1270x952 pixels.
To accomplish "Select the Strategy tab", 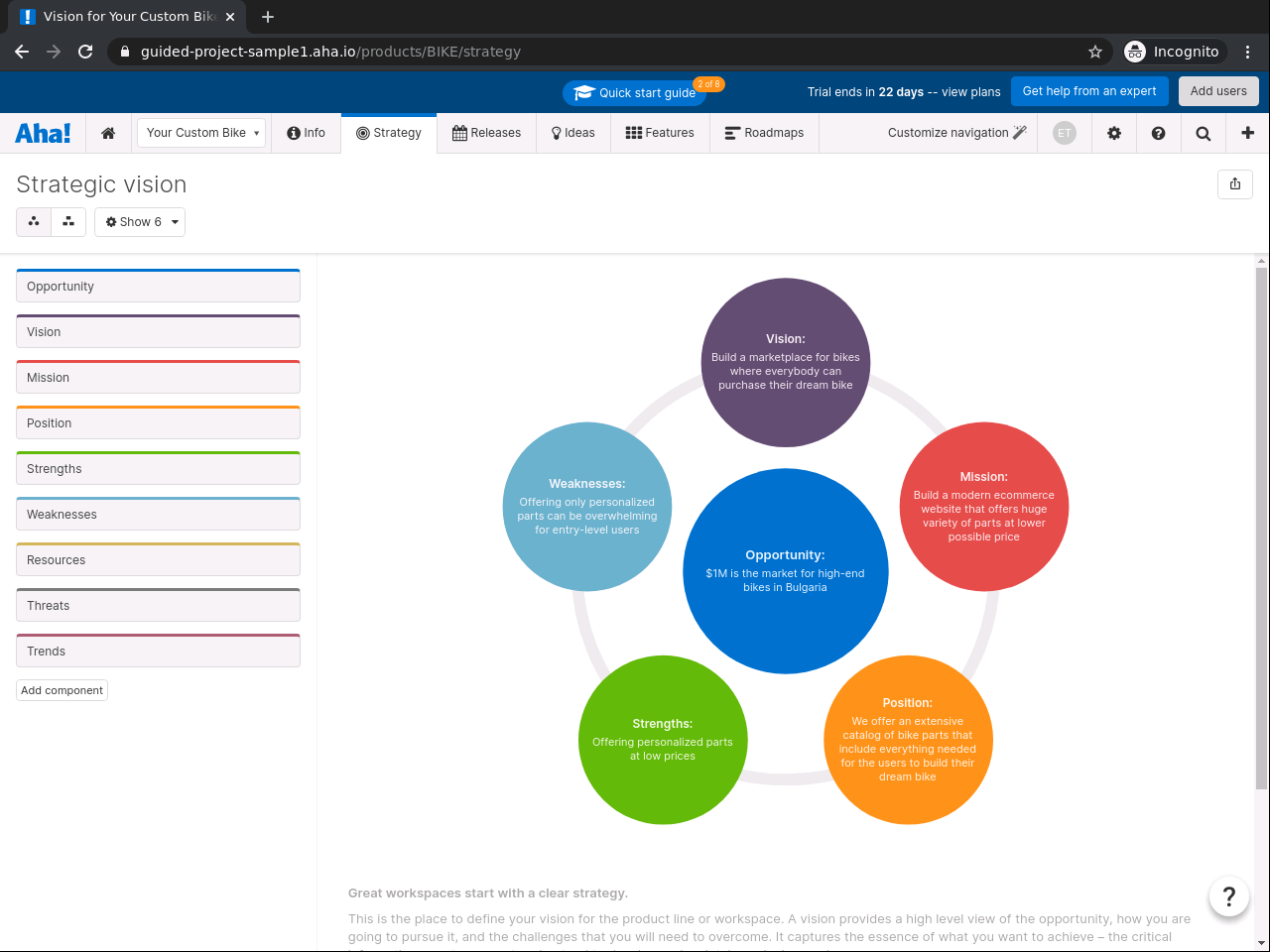I will click(x=389, y=133).
